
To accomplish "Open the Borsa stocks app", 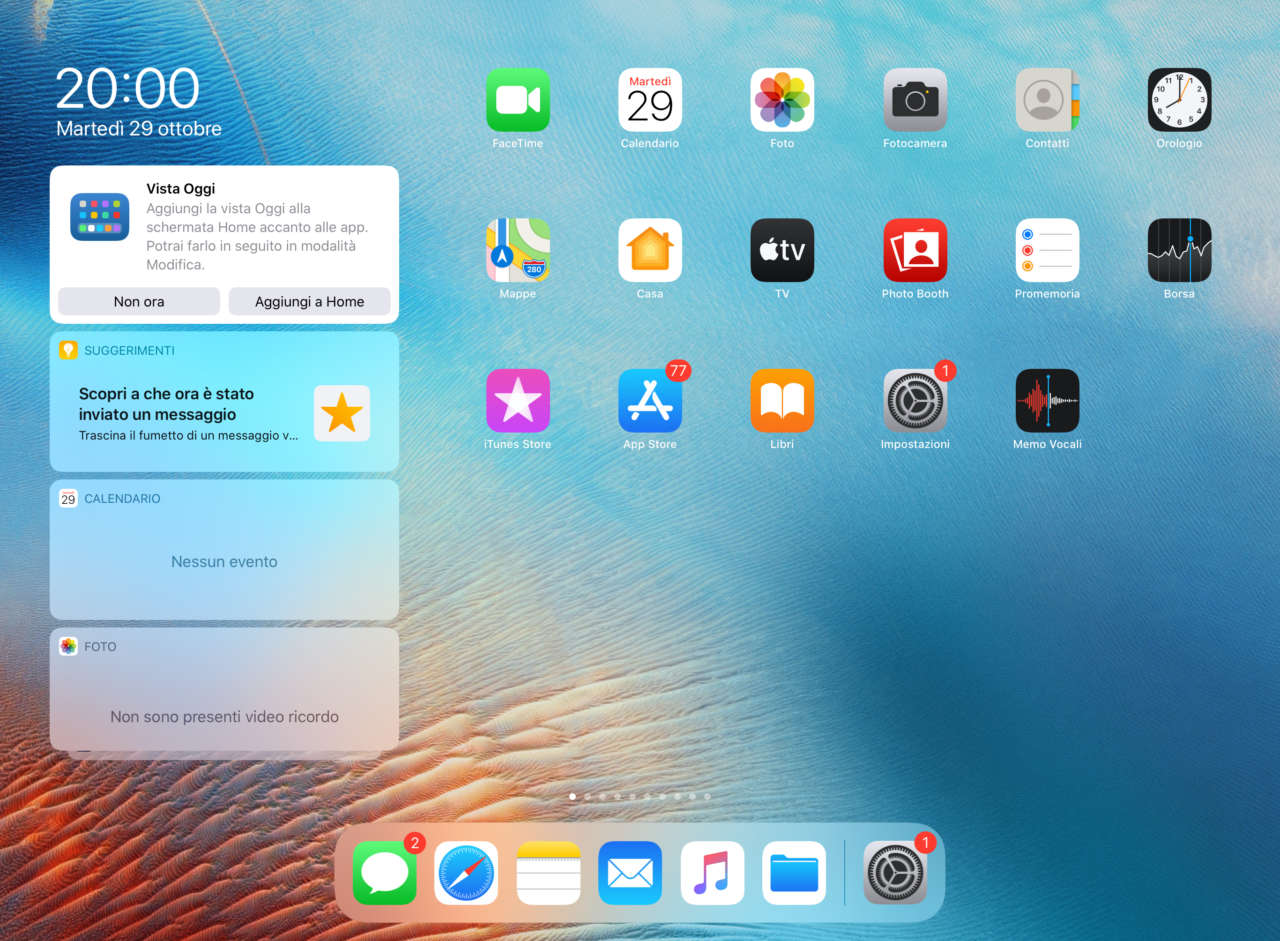I will click(x=1179, y=250).
